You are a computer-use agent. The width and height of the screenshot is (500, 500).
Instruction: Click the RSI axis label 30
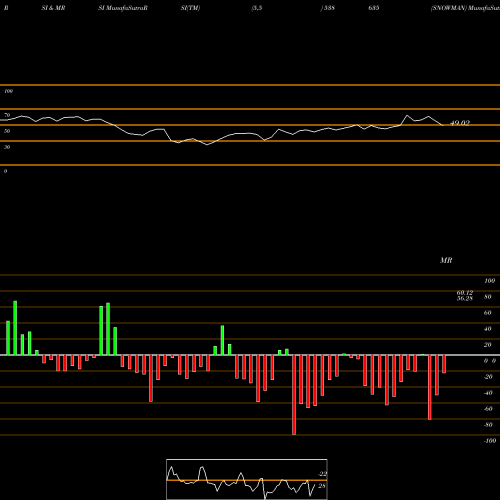pyautogui.click(x=7, y=147)
